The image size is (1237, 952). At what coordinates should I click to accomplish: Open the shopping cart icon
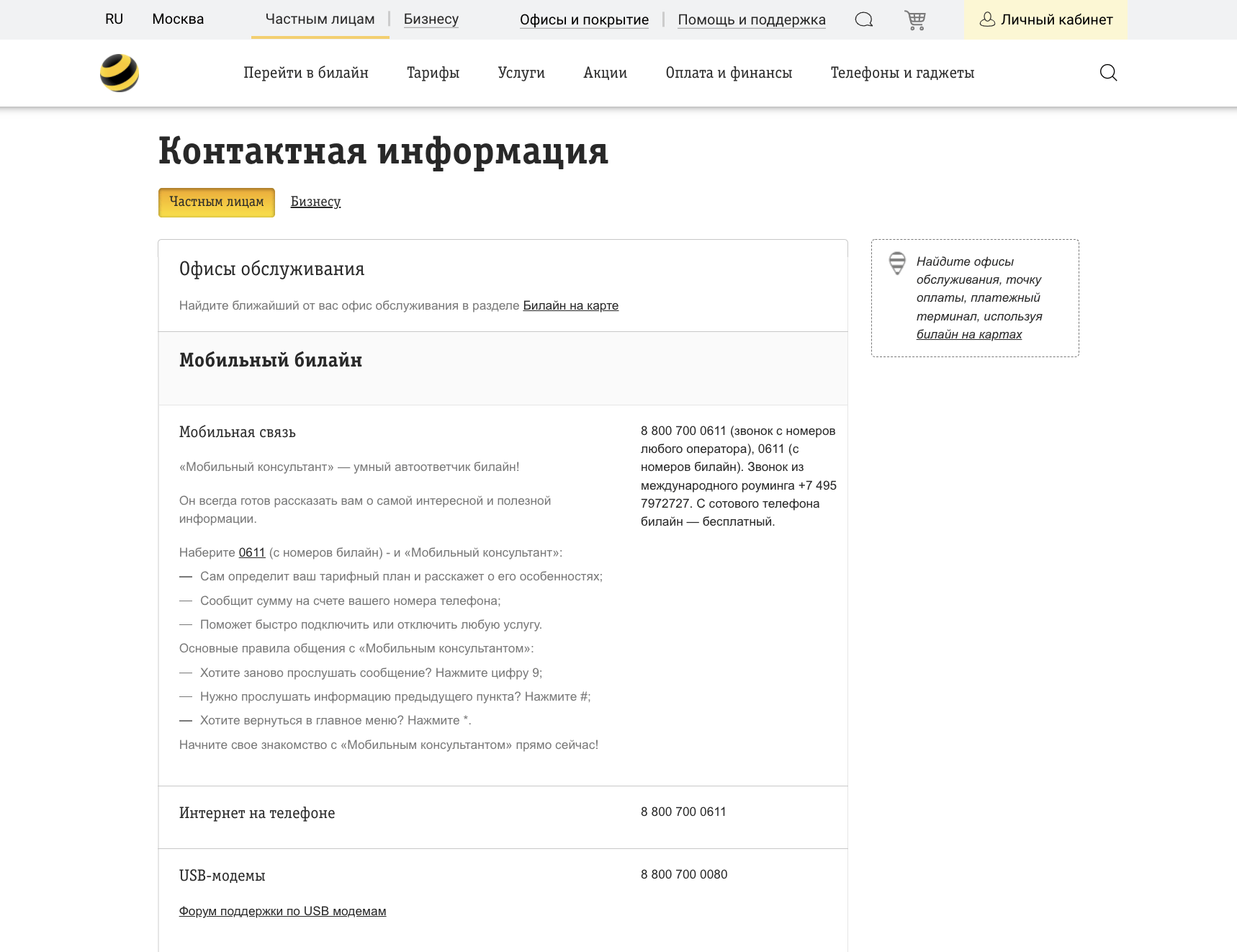coord(915,19)
